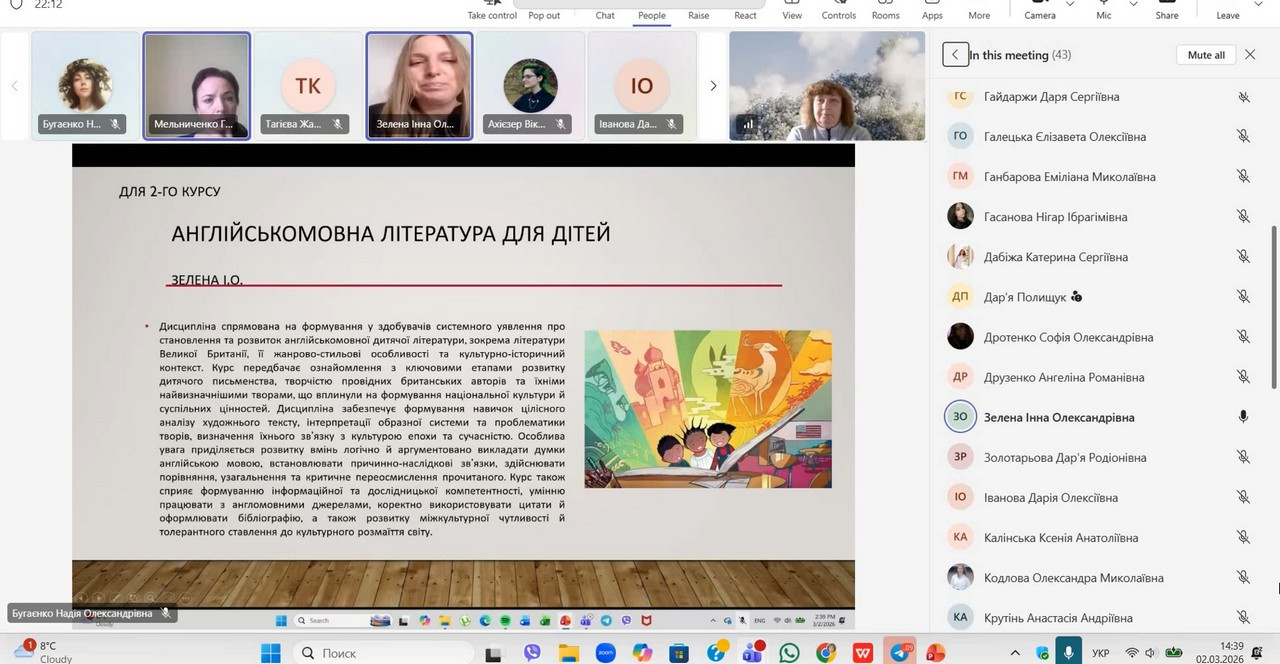Open Telegram from the taskbar
Viewport: 1280px width, 664px height.
click(900, 653)
